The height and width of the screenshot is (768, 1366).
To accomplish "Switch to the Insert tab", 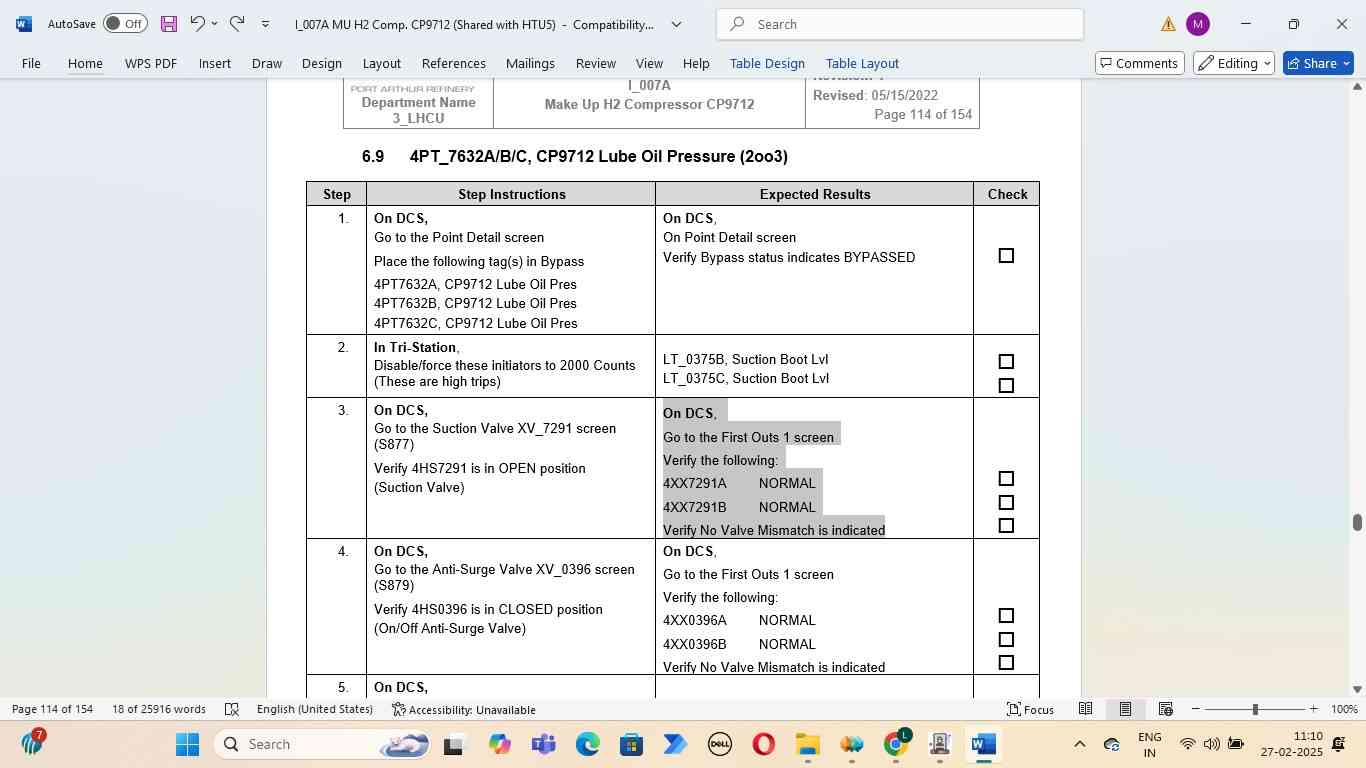I will point(215,63).
